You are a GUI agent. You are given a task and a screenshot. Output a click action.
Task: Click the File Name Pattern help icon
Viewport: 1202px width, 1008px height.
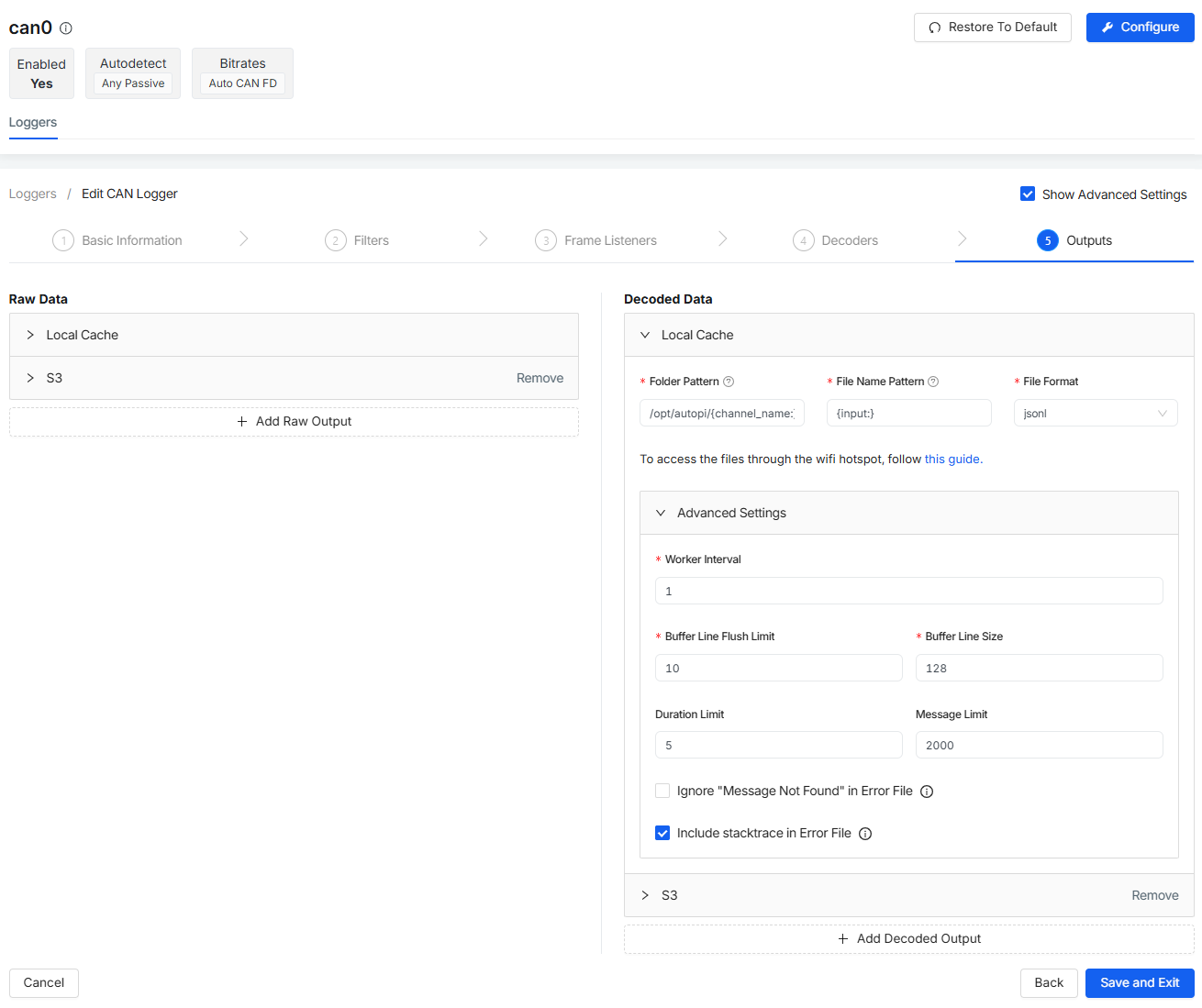tap(933, 382)
